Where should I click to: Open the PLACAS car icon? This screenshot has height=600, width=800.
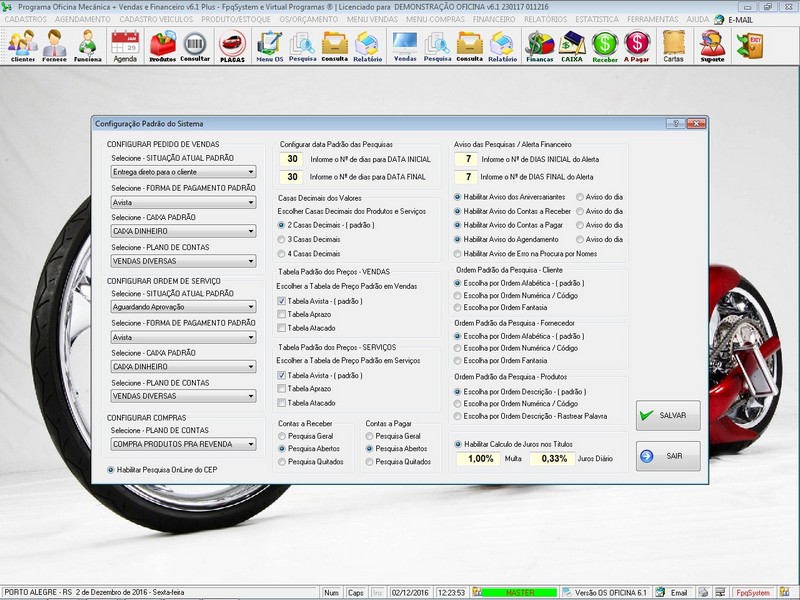pos(232,45)
